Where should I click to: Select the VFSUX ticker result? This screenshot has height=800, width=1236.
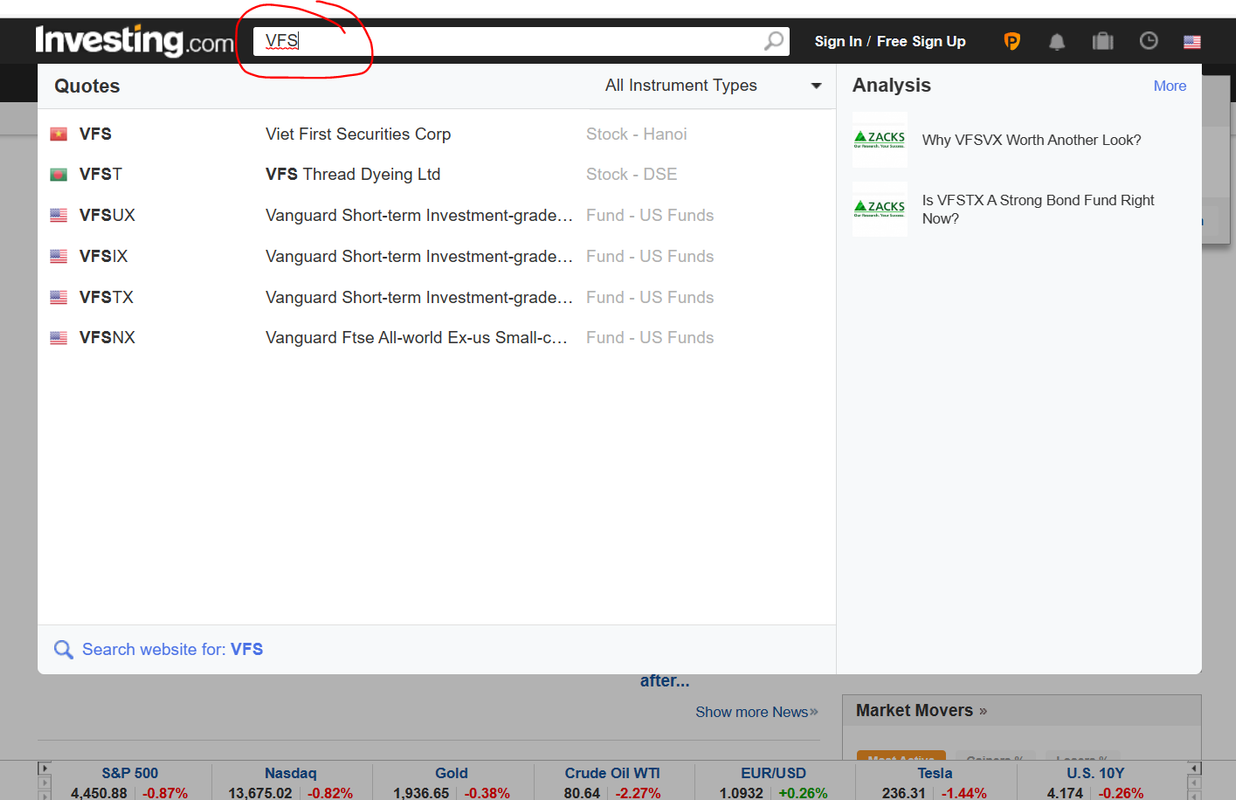[107, 215]
